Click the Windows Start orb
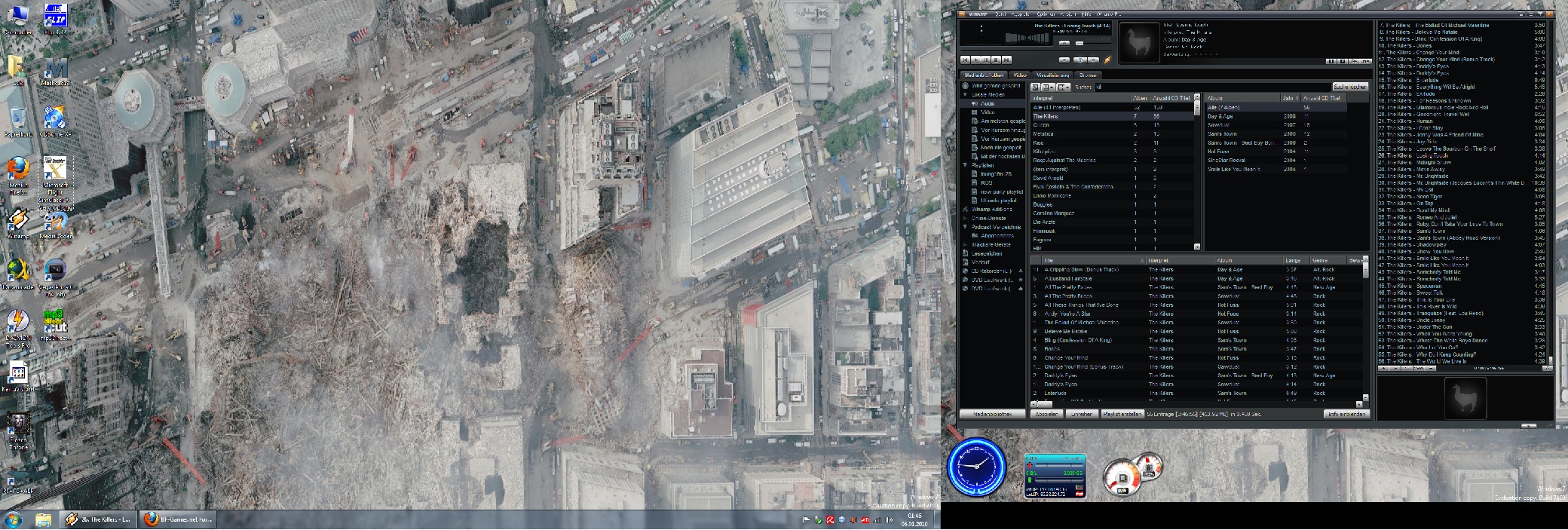The image size is (1568, 530). click(13, 519)
